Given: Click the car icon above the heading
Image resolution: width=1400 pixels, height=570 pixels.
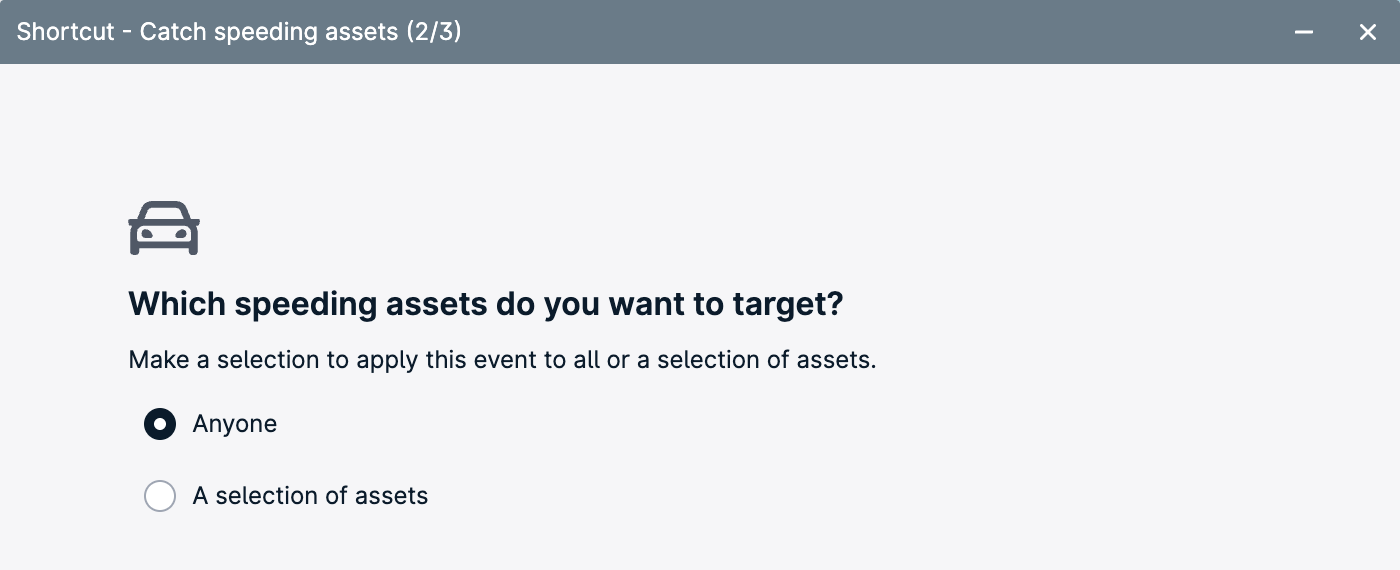Looking at the screenshot, I should 164,228.
